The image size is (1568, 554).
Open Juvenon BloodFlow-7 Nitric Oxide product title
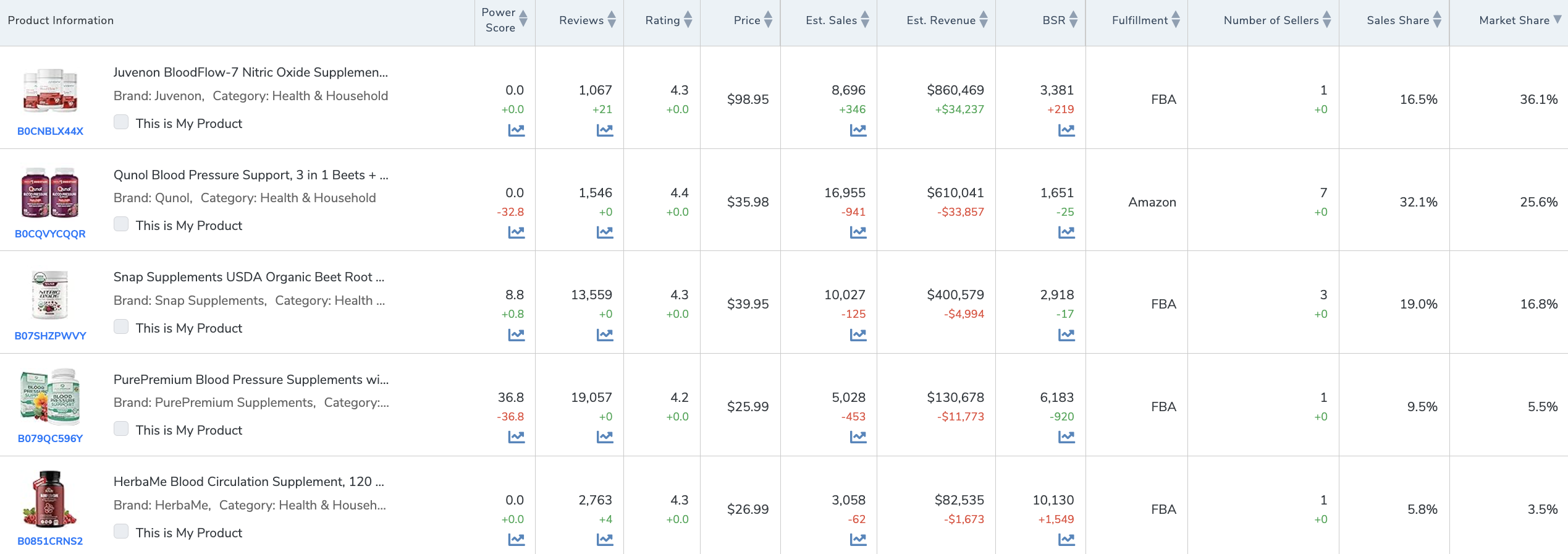coord(251,72)
